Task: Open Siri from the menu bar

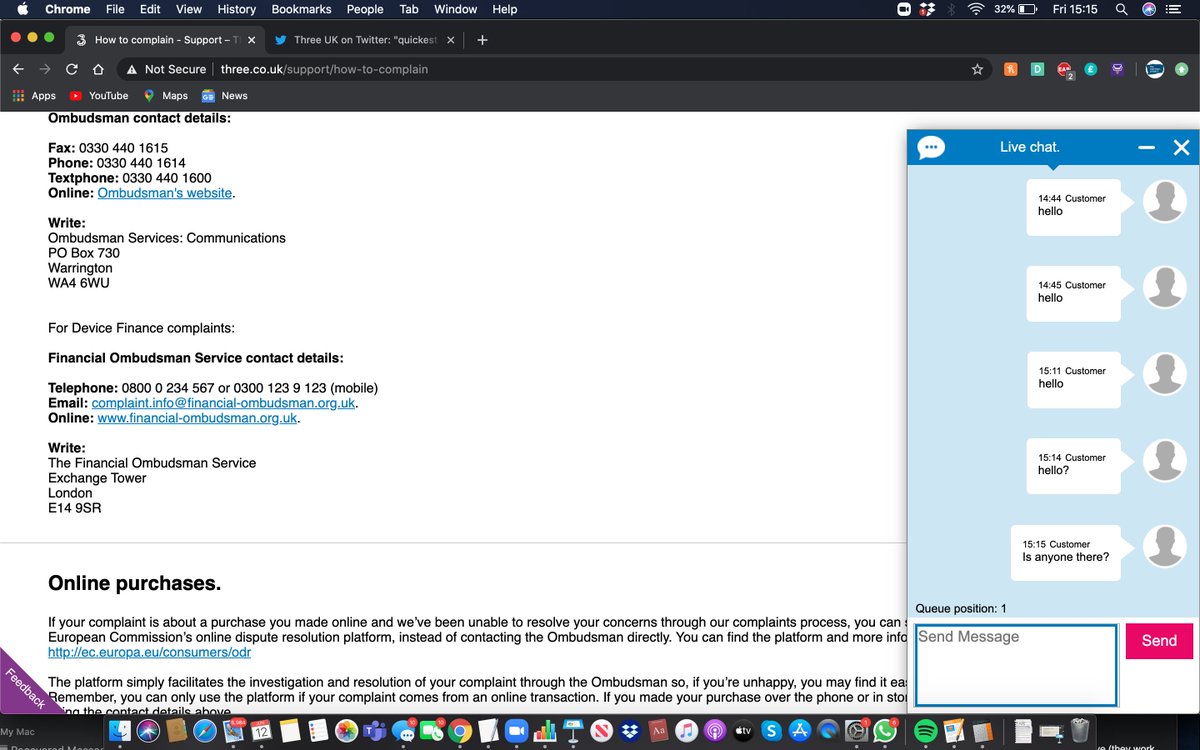Action: [1150, 9]
